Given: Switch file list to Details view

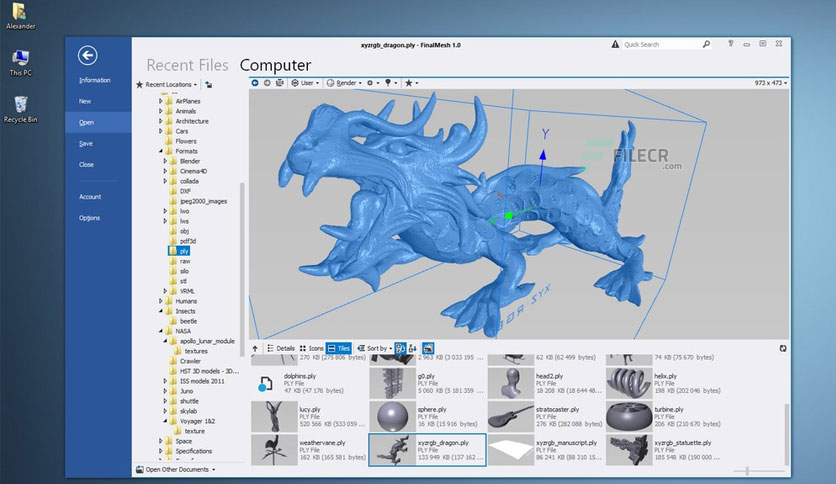Looking at the screenshot, I should coord(281,349).
